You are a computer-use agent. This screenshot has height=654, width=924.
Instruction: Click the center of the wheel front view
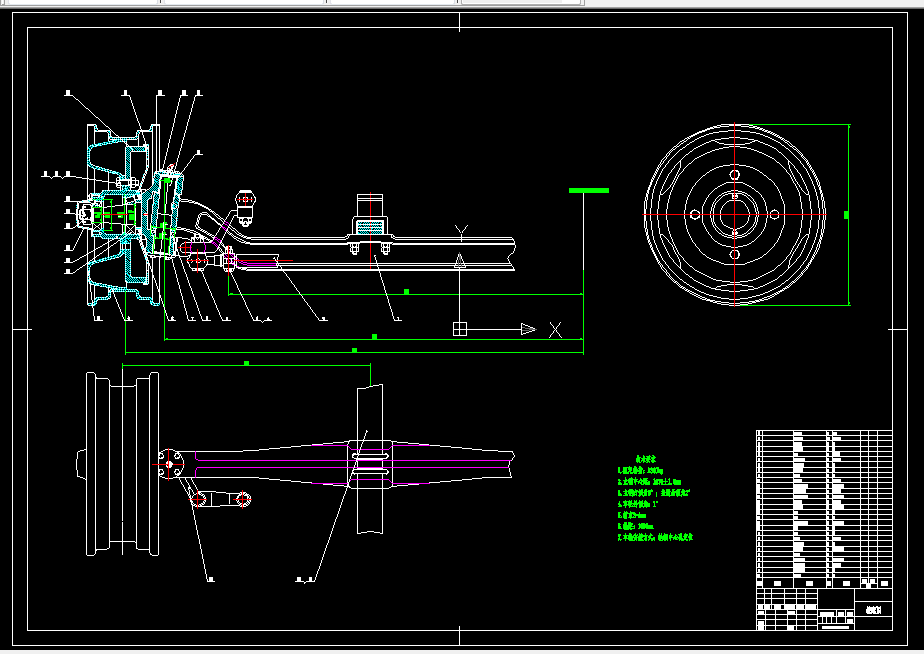coord(734,214)
